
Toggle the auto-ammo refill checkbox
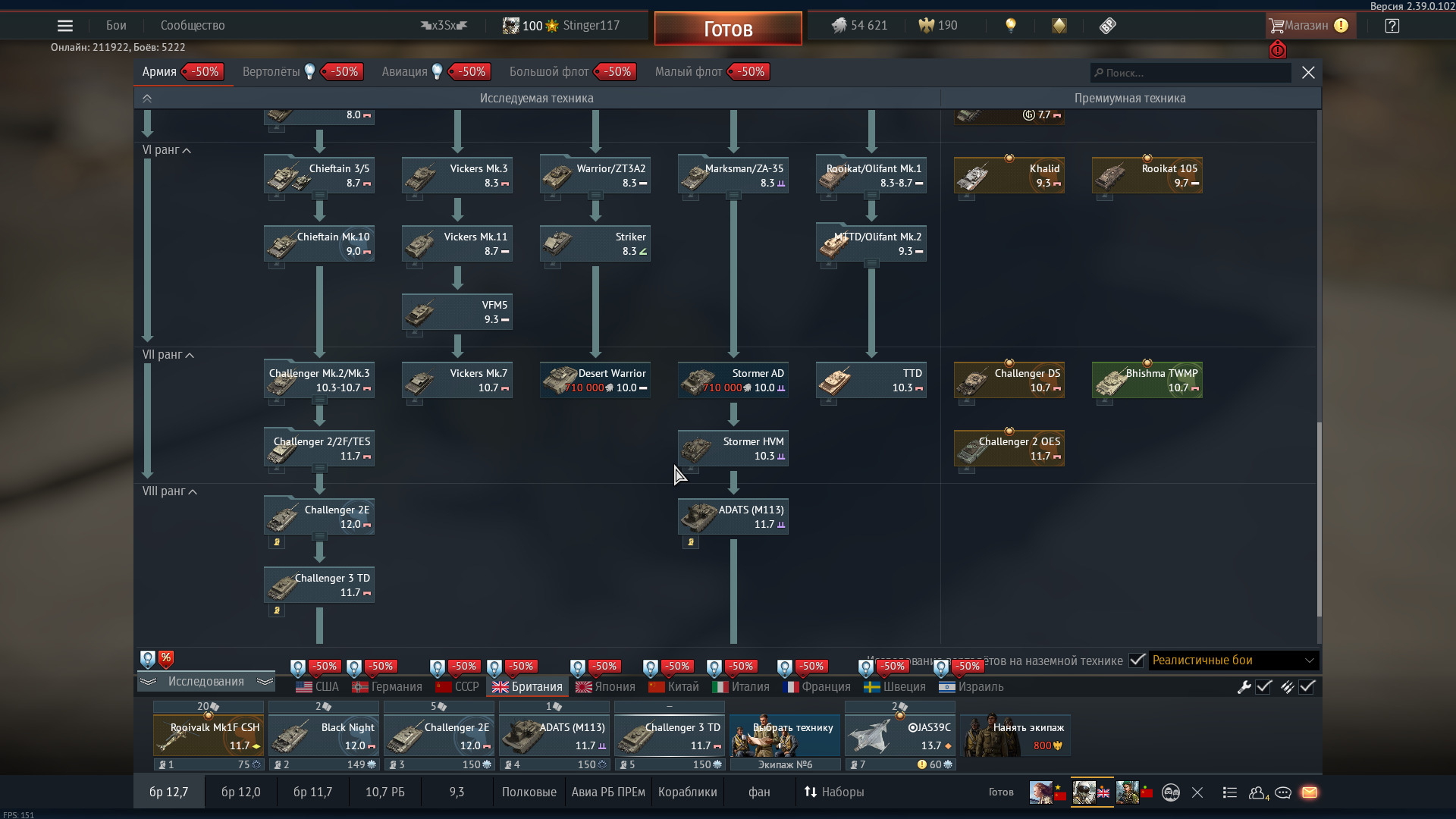[1307, 687]
